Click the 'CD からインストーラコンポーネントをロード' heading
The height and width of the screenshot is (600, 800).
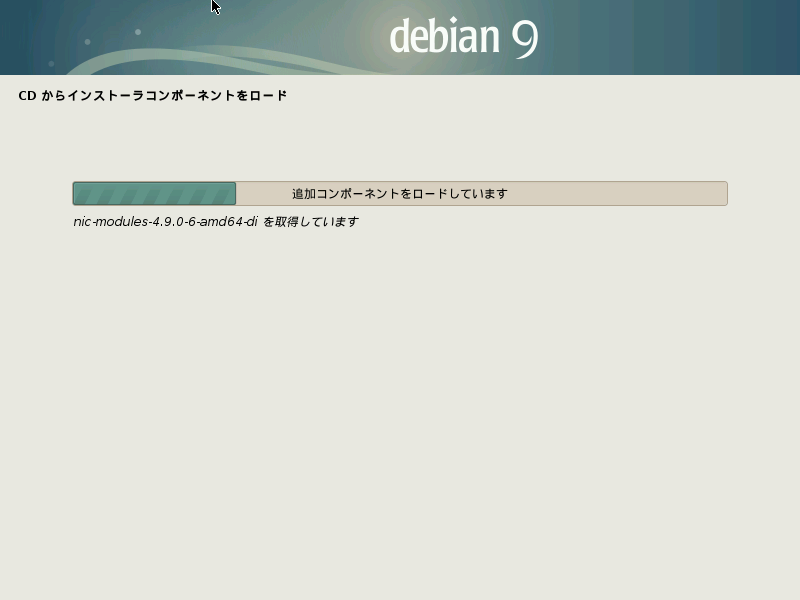click(x=153, y=96)
